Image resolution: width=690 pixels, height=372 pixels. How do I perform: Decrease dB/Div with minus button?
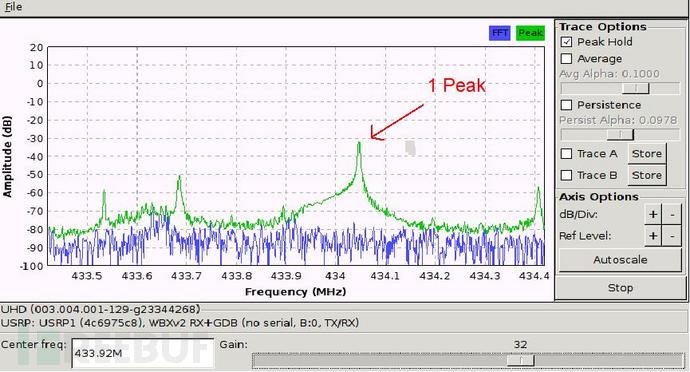(672, 214)
